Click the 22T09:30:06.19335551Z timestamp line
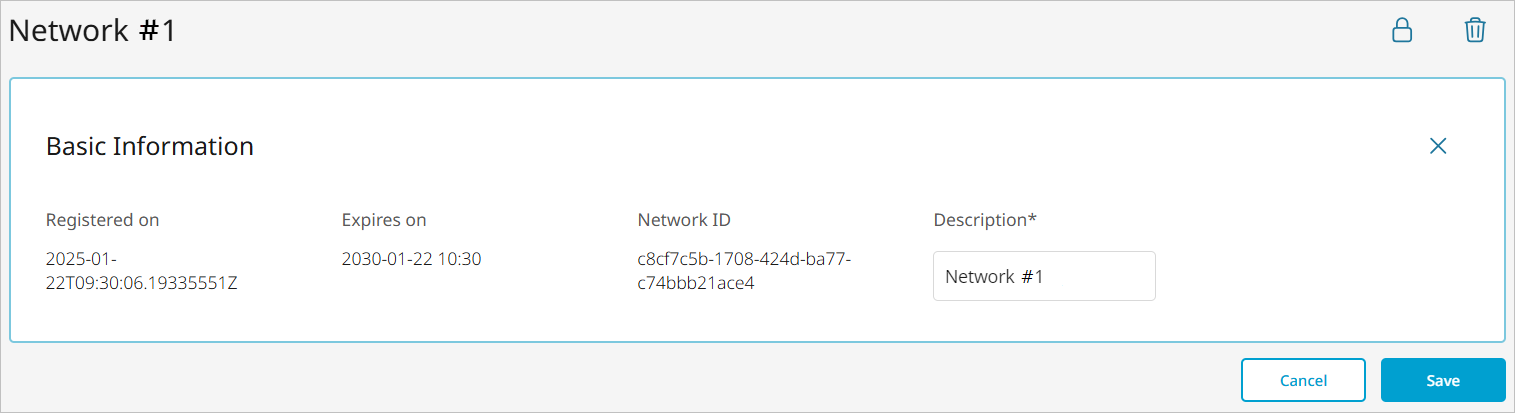The height and width of the screenshot is (413, 1515). pos(141,283)
